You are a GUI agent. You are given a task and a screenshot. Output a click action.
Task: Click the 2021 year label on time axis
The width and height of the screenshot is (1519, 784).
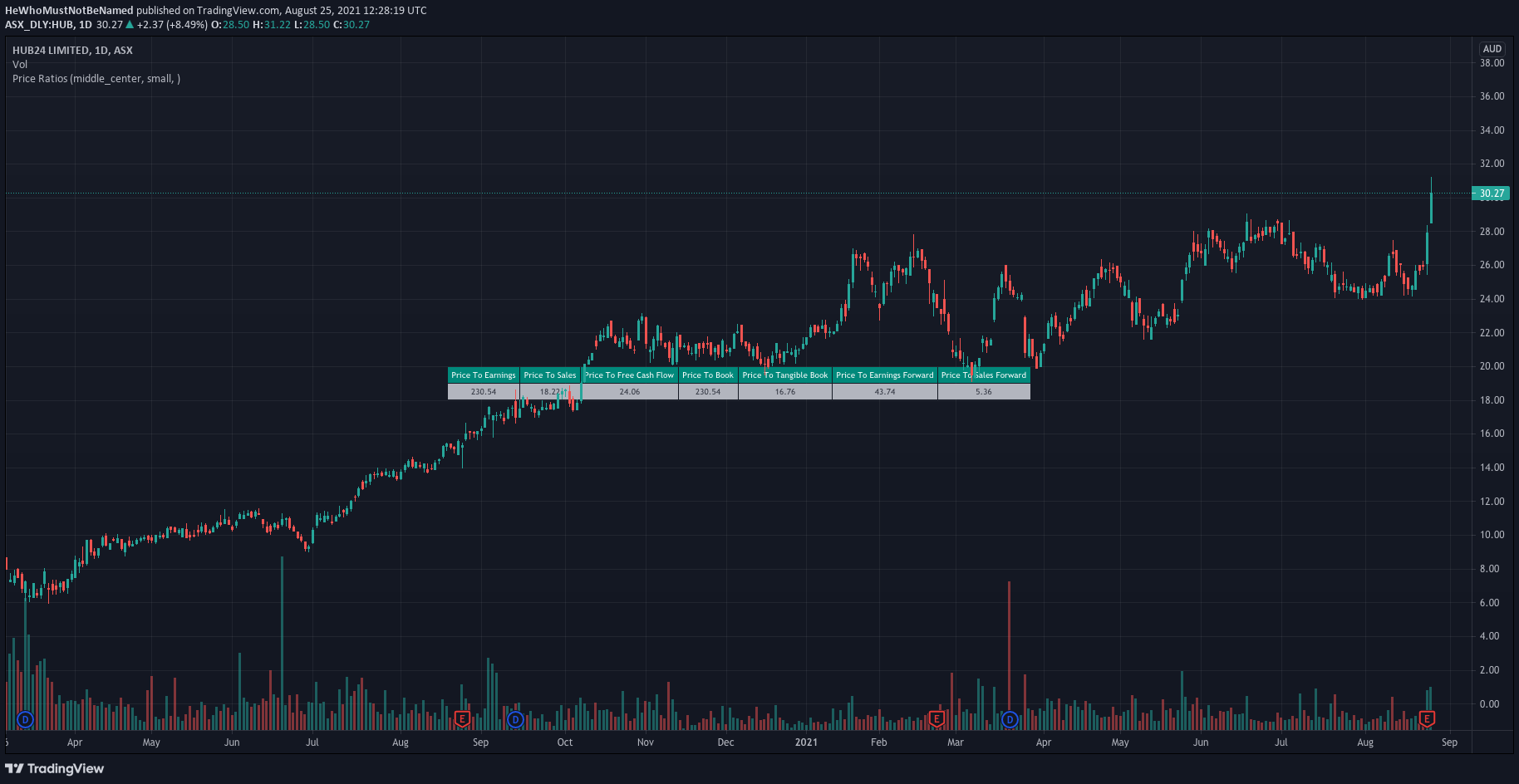point(806,742)
